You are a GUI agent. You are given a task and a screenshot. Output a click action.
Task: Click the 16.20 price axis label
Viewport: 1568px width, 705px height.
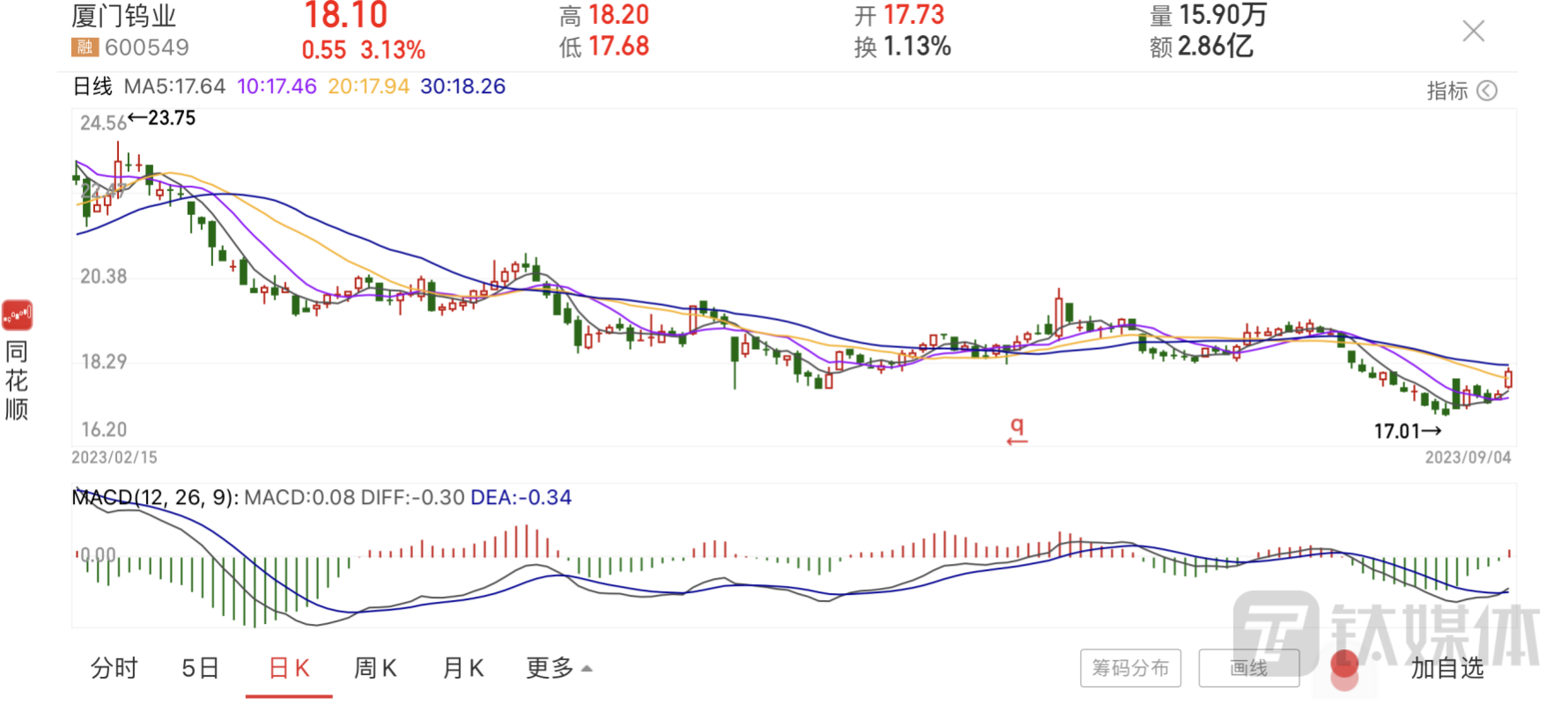tap(104, 429)
